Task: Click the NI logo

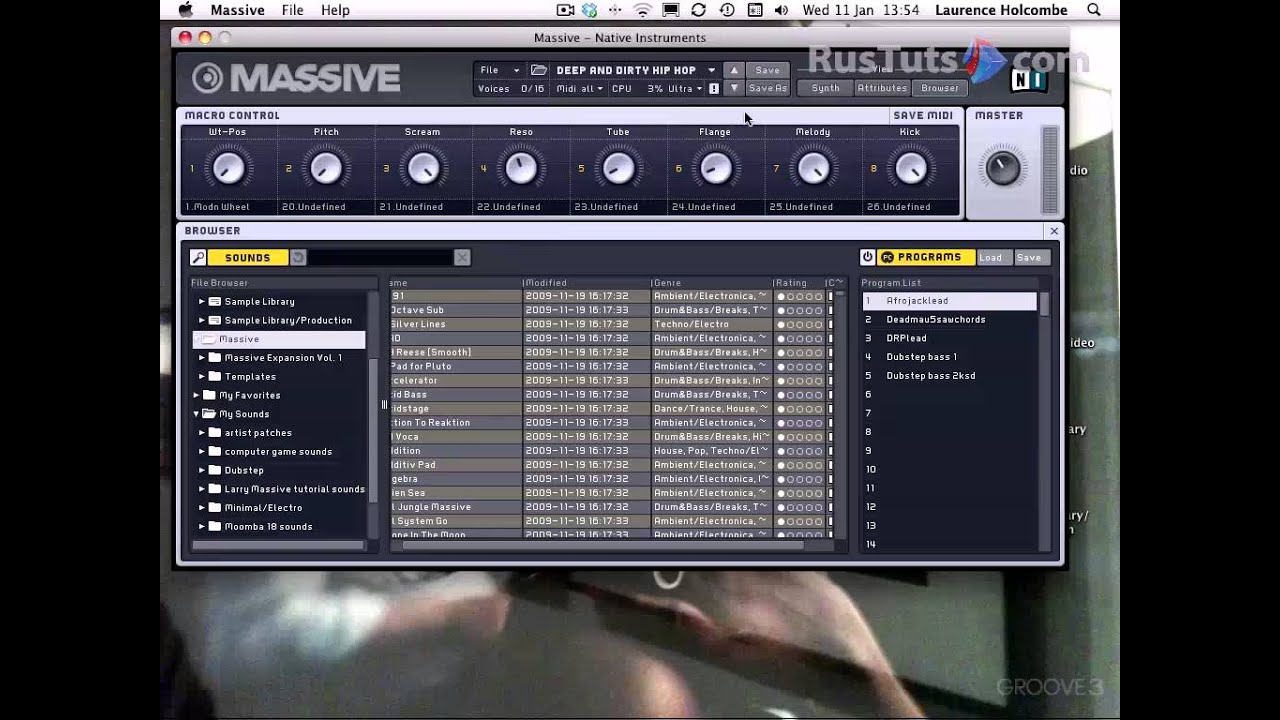Action: click(x=1028, y=80)
